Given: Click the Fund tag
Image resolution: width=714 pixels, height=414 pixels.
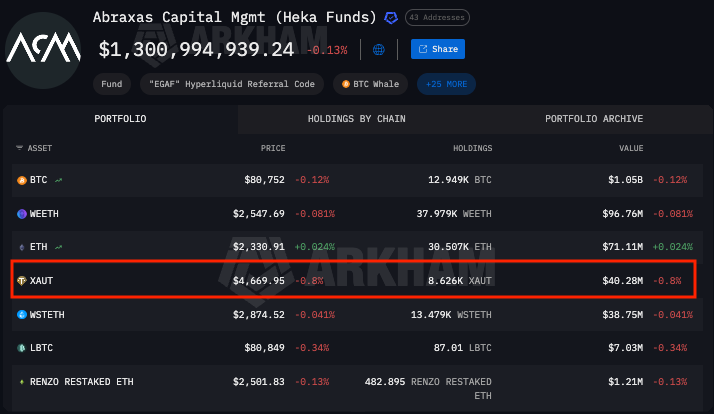Looking at the screenshot, I should [x=112, y=84].
